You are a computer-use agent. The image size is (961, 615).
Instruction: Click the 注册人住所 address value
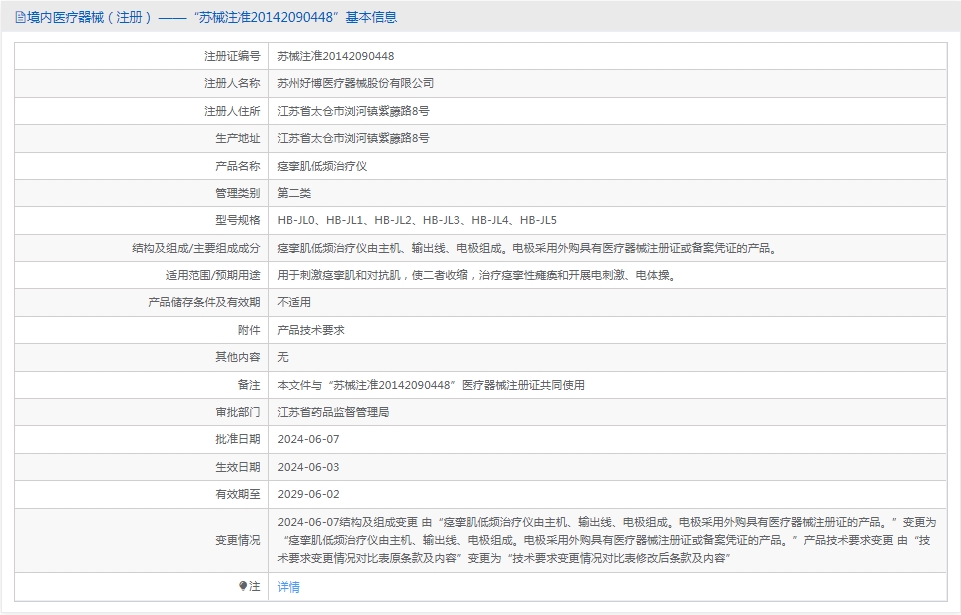pos(354,111)
